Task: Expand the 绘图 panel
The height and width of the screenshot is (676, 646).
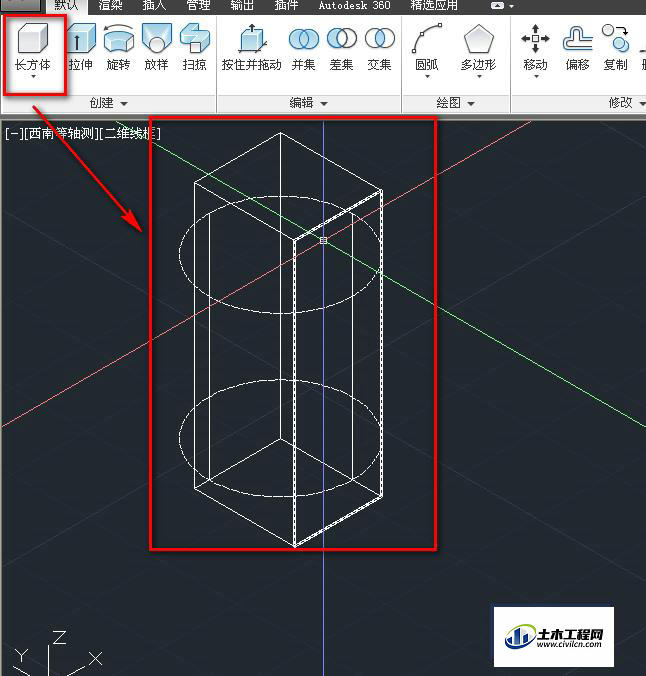Action: coord(455,103)
